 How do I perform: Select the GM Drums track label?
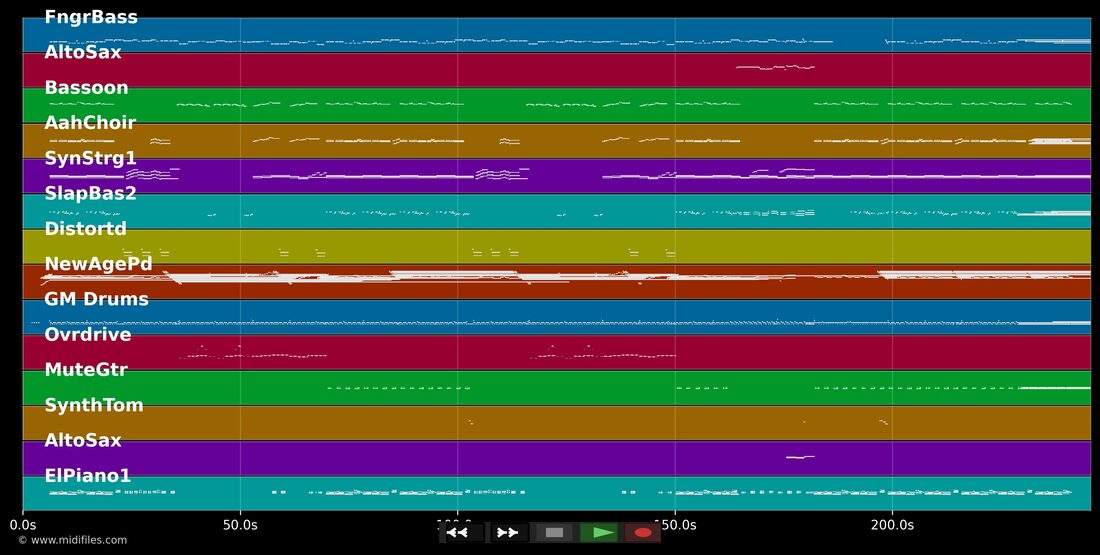97,300
